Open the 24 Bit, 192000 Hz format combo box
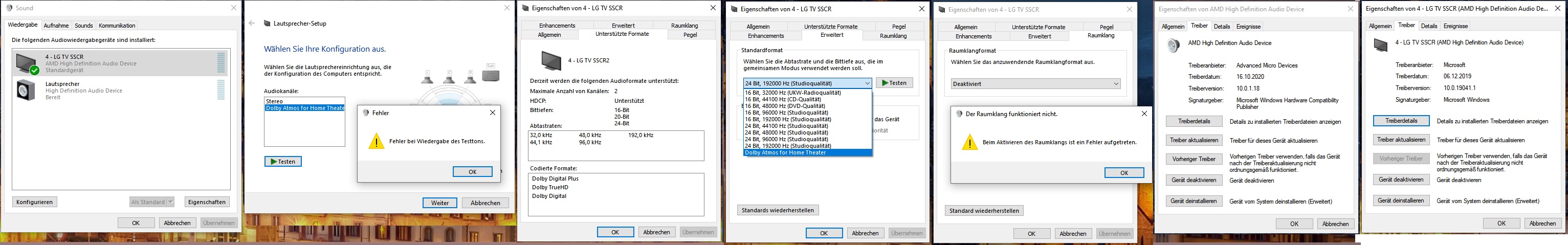 click(x=807, y=83)
